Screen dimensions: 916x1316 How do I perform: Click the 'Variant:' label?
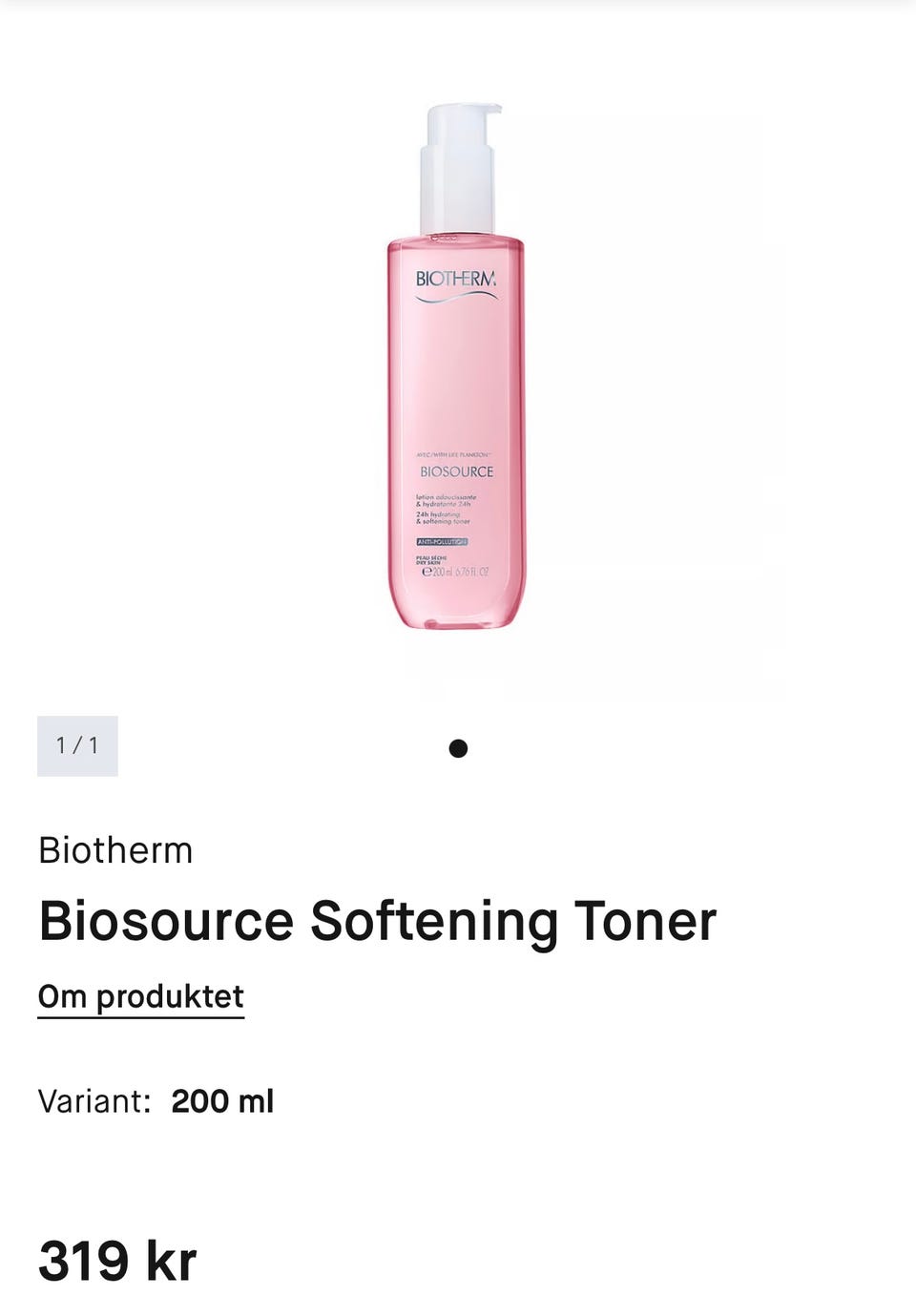coord(94,1101)
